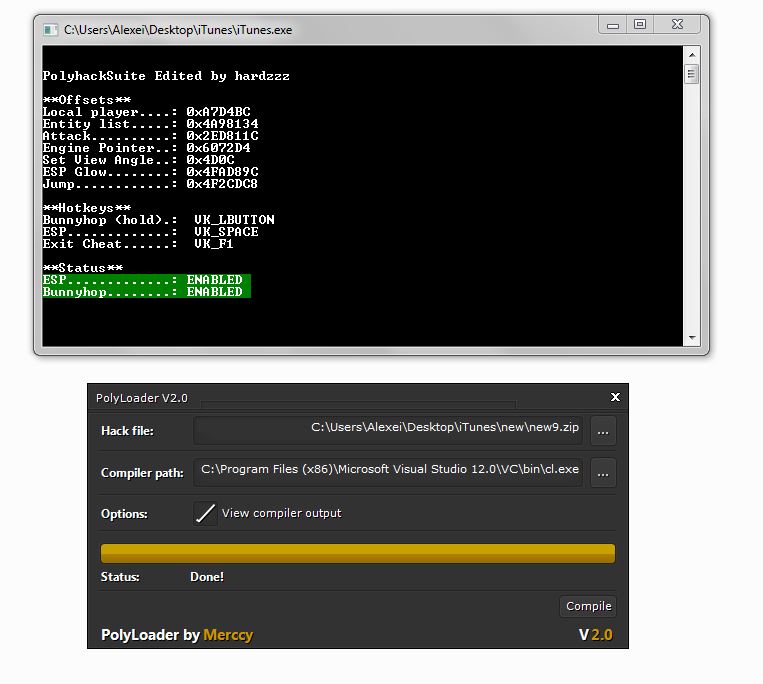Click the Bunnyhop hotkey VK_LBUTTON
763x684 pixels.
click(235, 220)
